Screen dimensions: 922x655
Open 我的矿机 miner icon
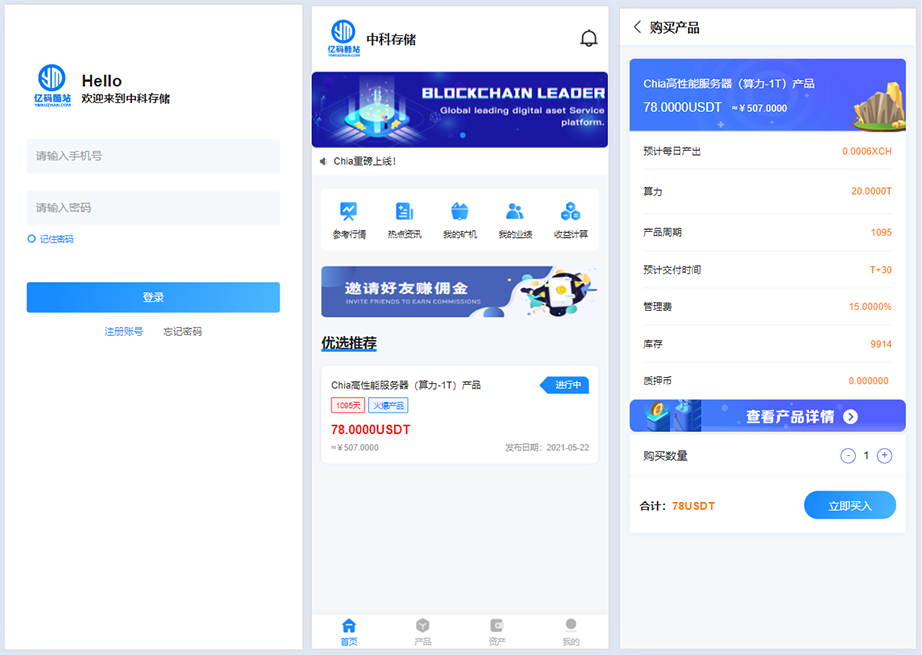460,211
